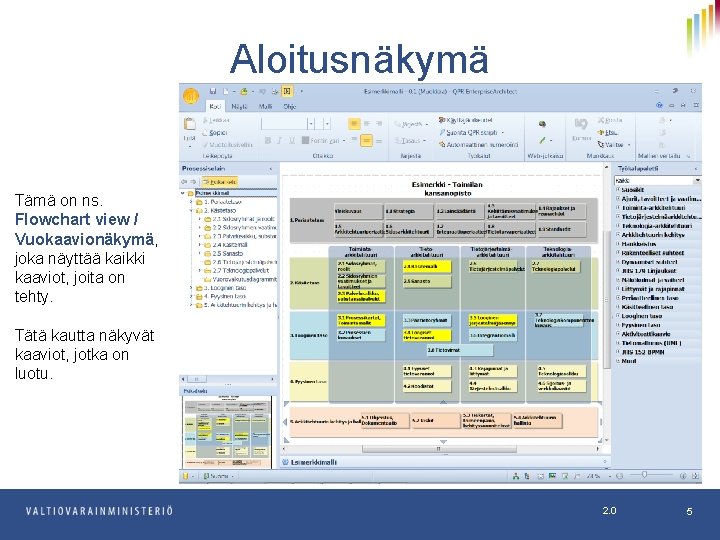Open the round orange application menu button

pyautogui.click(x=191, y=96)
